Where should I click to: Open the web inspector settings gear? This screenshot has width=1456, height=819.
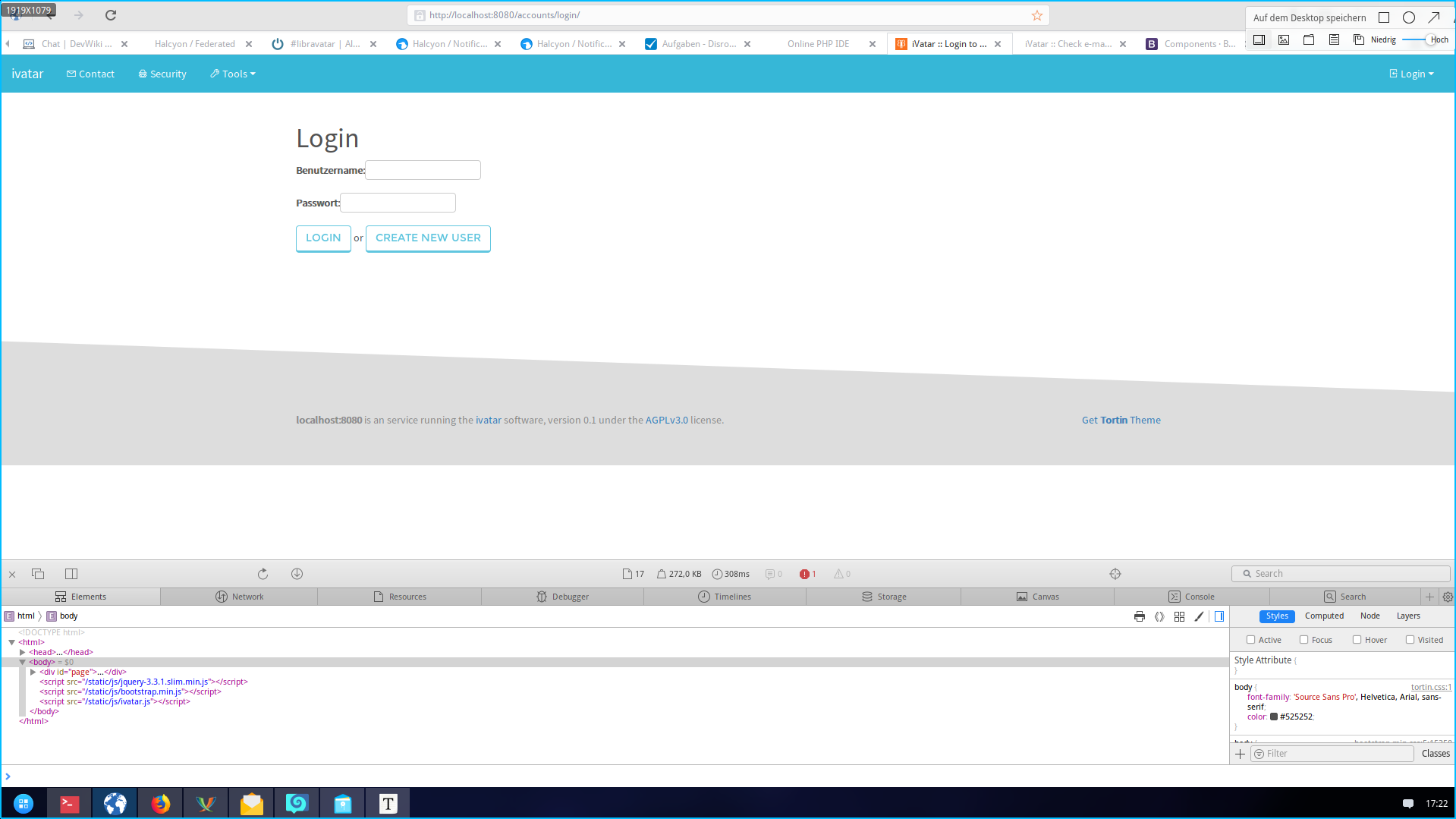(1448, 597)
